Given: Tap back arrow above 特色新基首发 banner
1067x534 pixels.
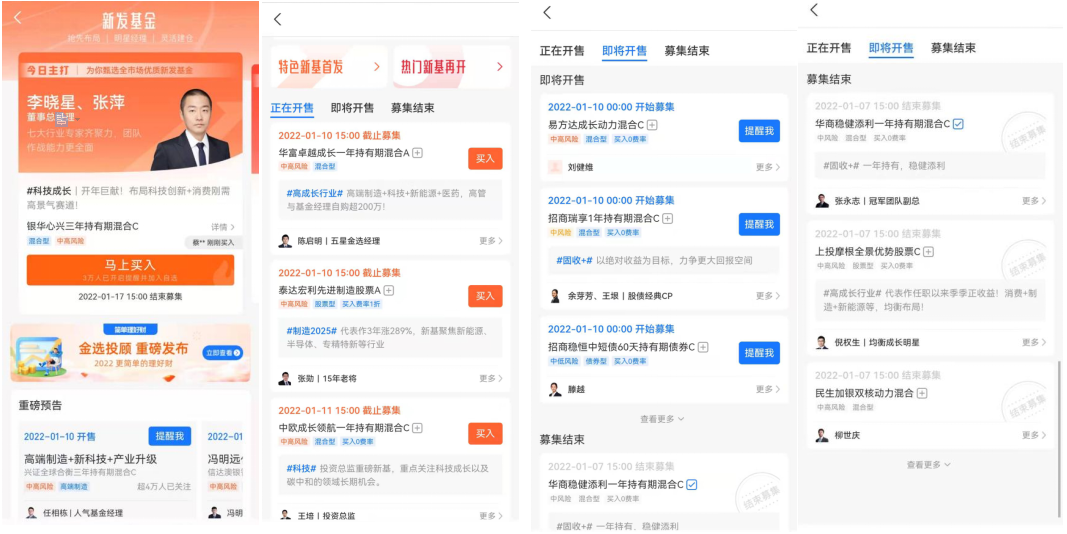Looking at the screenshot, I should point(277,19).
